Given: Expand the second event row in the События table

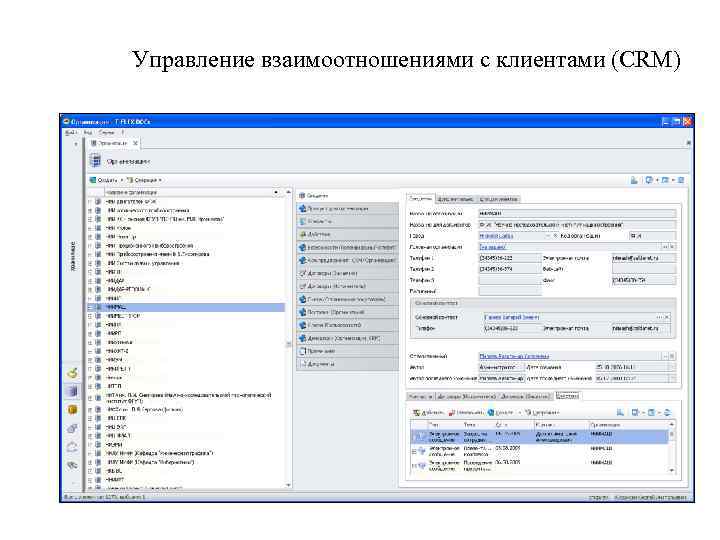Looking at the screenshot, I should [414, 451].
